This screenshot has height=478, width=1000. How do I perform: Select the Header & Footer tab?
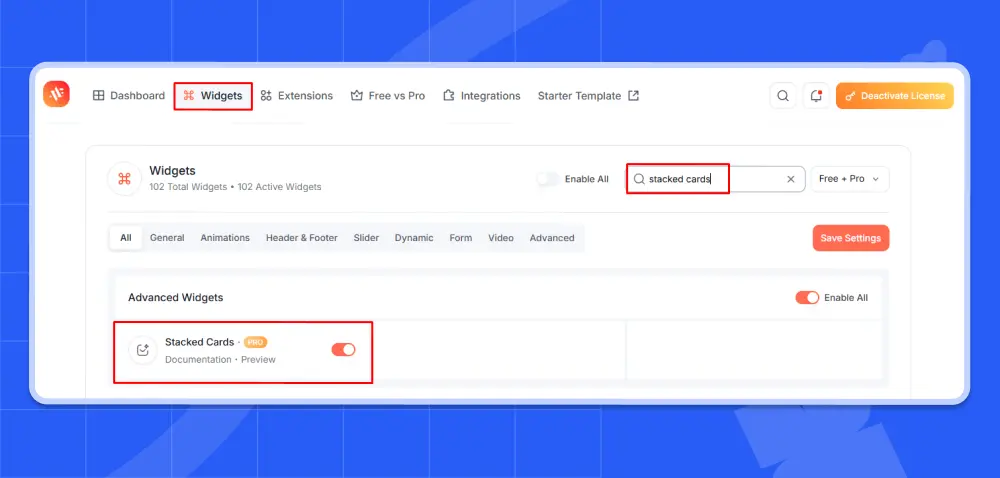click(302, 238)
